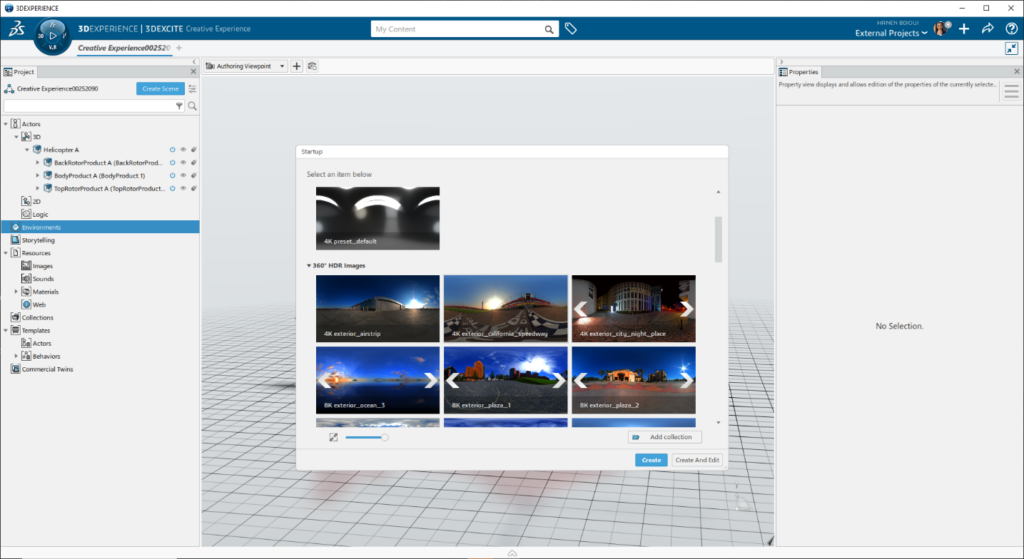Select the Creative Experience tab

click(x=123, y=48)
